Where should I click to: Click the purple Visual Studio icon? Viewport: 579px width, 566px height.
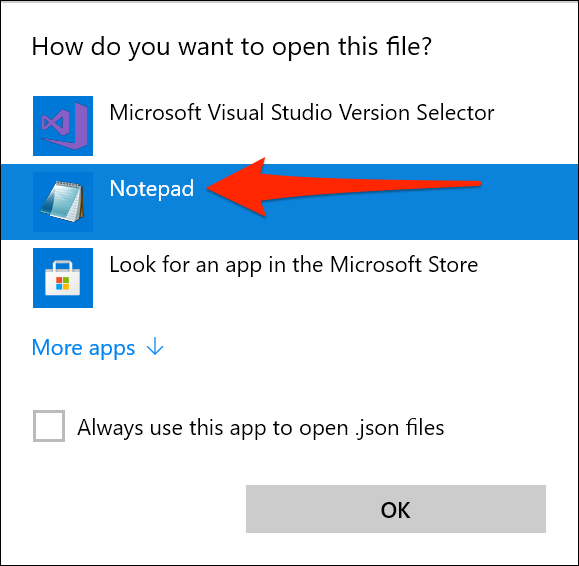coord(64,125)
